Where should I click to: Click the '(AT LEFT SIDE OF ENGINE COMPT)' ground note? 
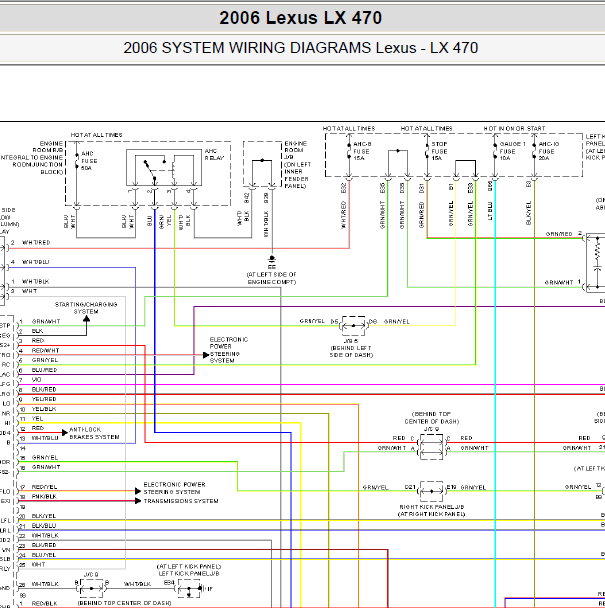[x=271, y=278]
